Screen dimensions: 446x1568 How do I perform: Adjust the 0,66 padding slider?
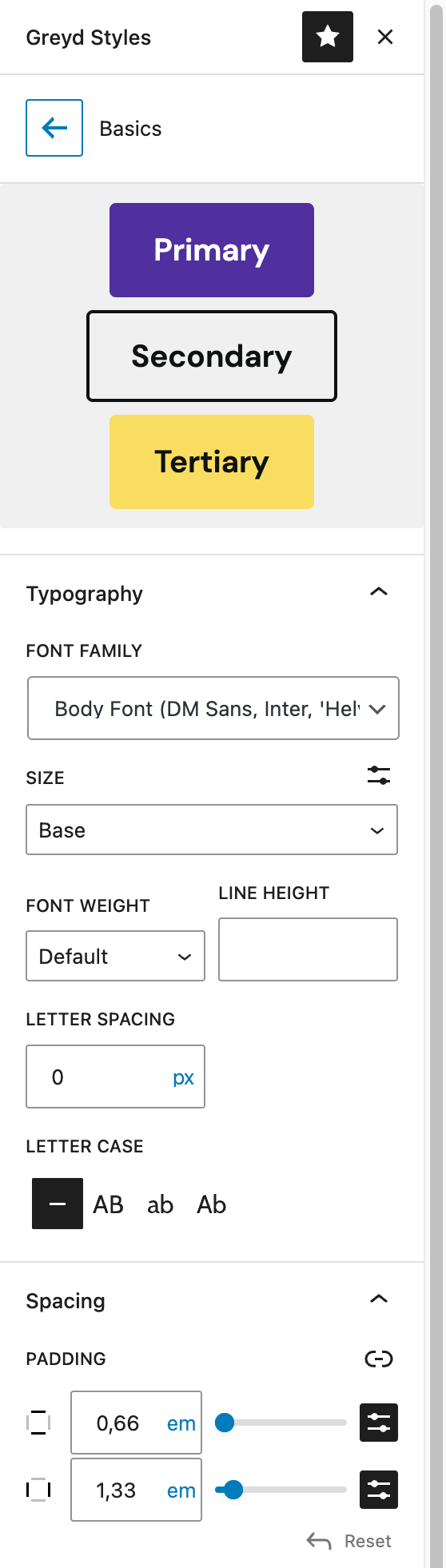tap(281, 1423)
